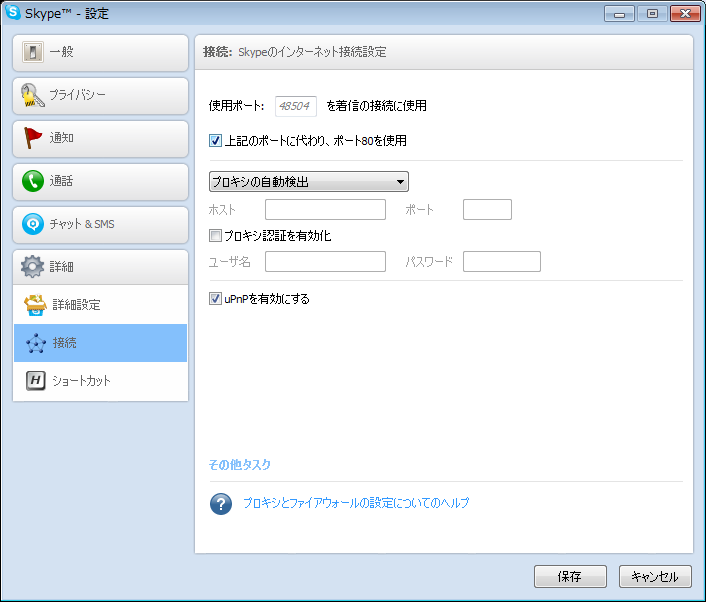The width and height of the screenshot is (706, 602).
Task: Open プロキシとファイアウォールの設定についてのヘルプ link
Action: coord(356,503)
